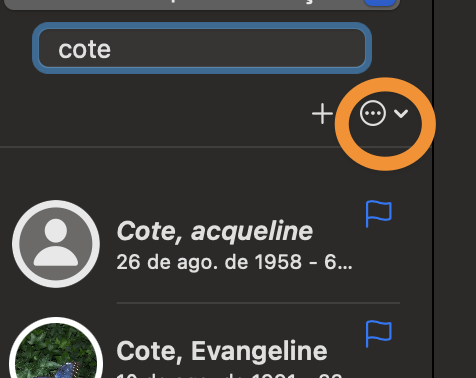
Task: Select the name Cote, acqueline
Action: click(214, 231)
